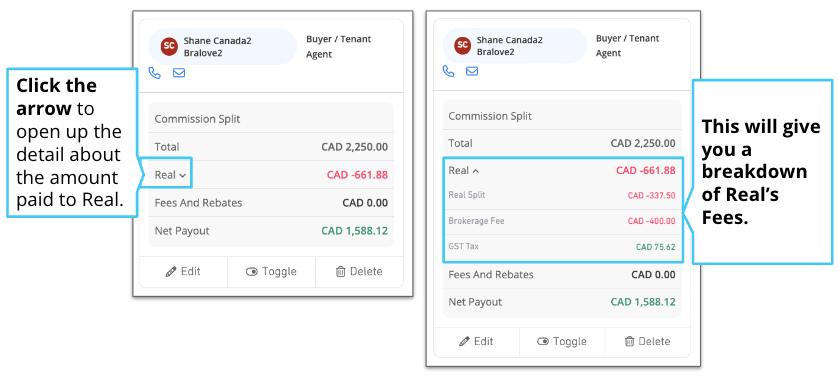This screenshot has height=379, width=838.
Task: Select the Shane Canada2 Bralove2 chip on the right
Action: (x=515, y=45)
